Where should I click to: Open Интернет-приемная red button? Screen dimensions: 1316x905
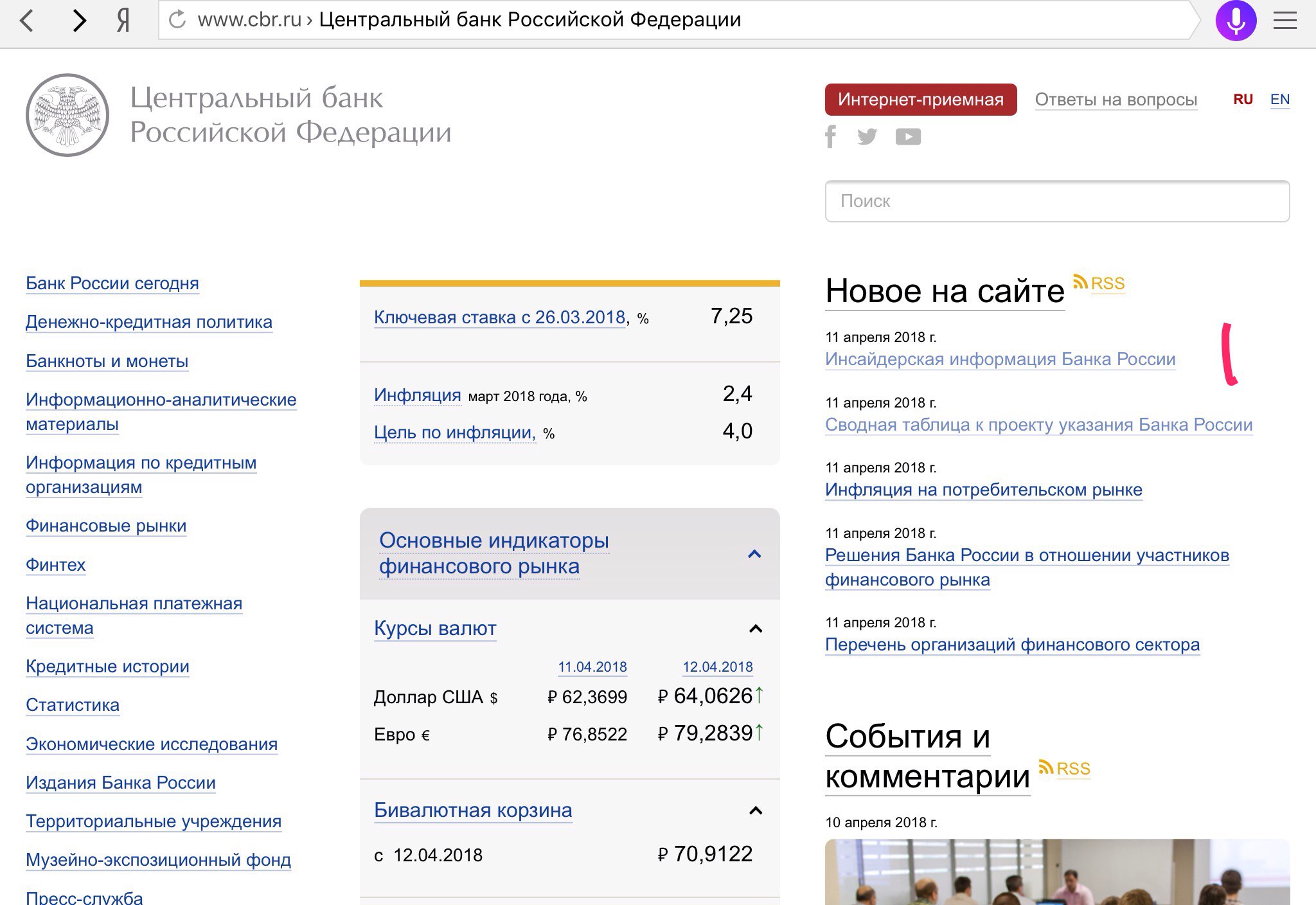(921, 100)
